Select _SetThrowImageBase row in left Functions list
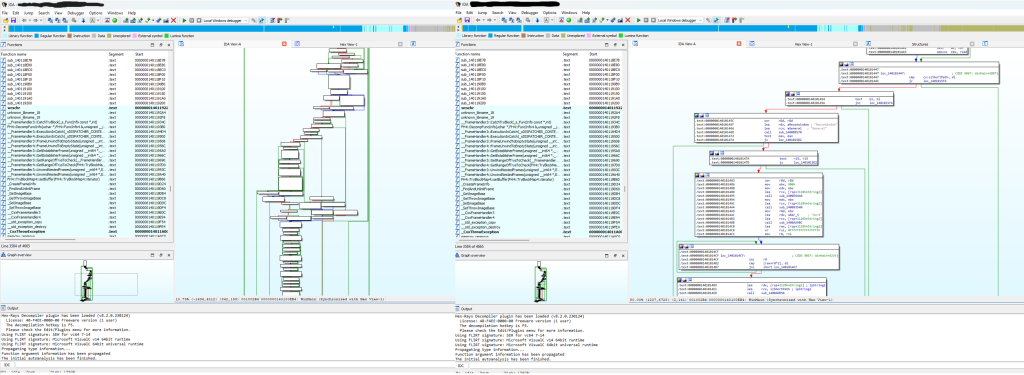1024x375 pixels. (85, 208)
